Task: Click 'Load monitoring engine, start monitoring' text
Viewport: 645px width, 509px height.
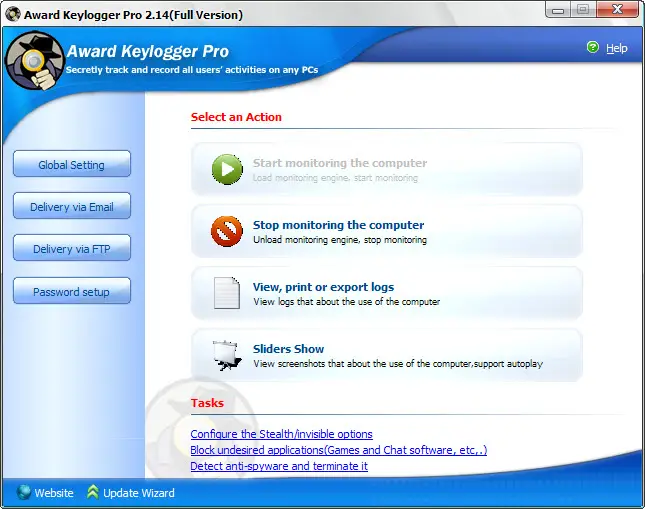Action: pos(335,178)
